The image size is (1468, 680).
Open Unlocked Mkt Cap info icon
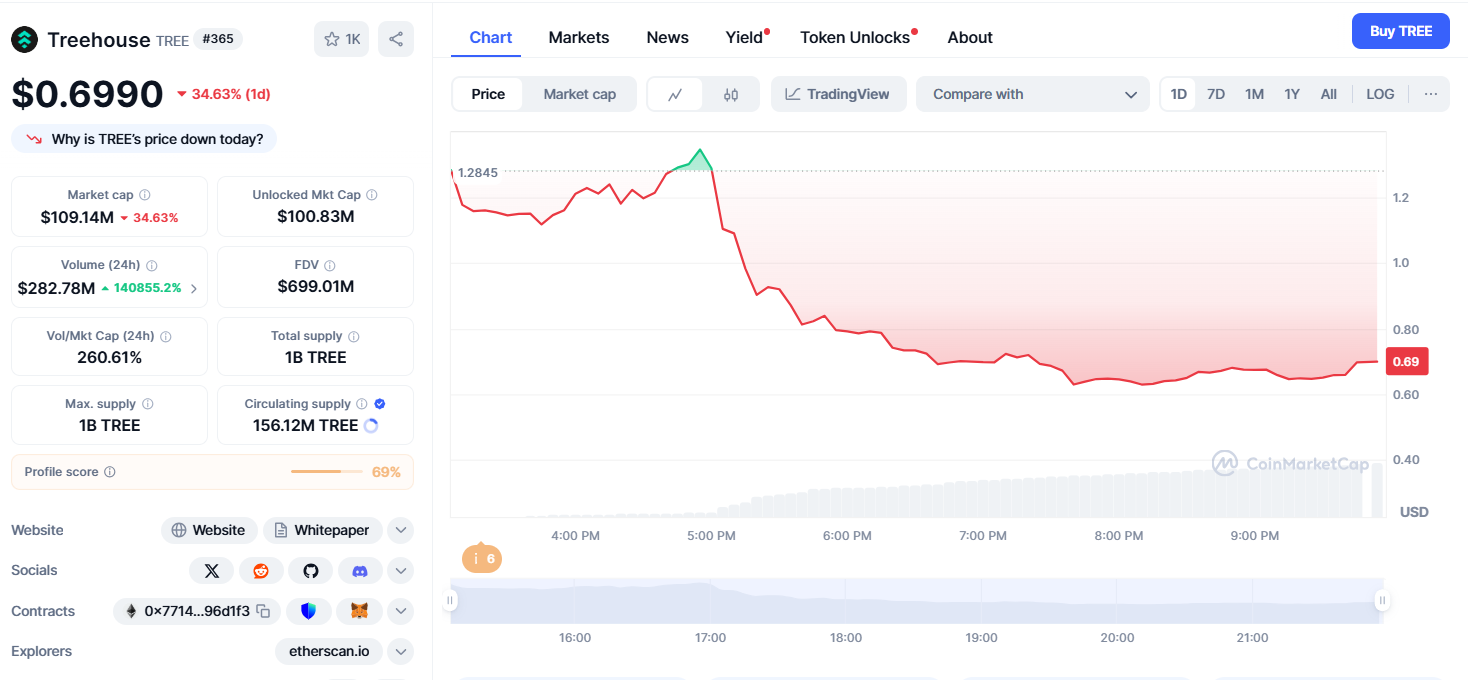tap(372, 195)
